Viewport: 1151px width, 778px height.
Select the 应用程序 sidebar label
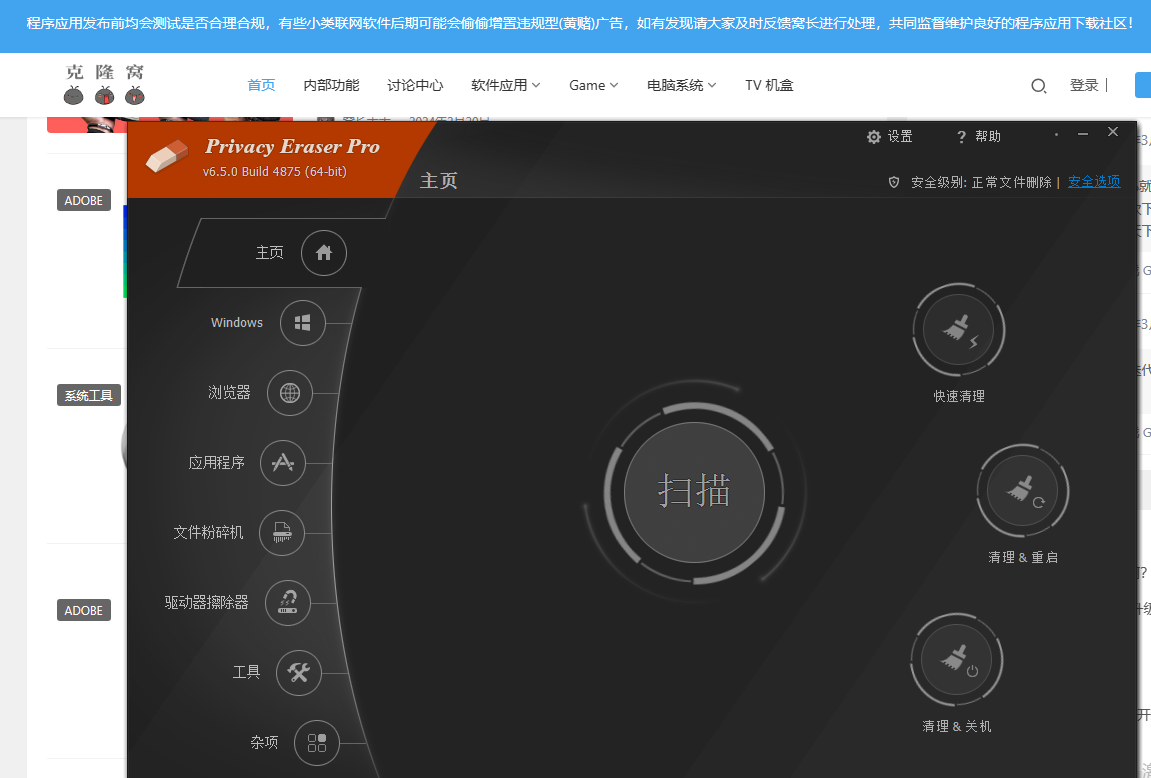(217, 462)
